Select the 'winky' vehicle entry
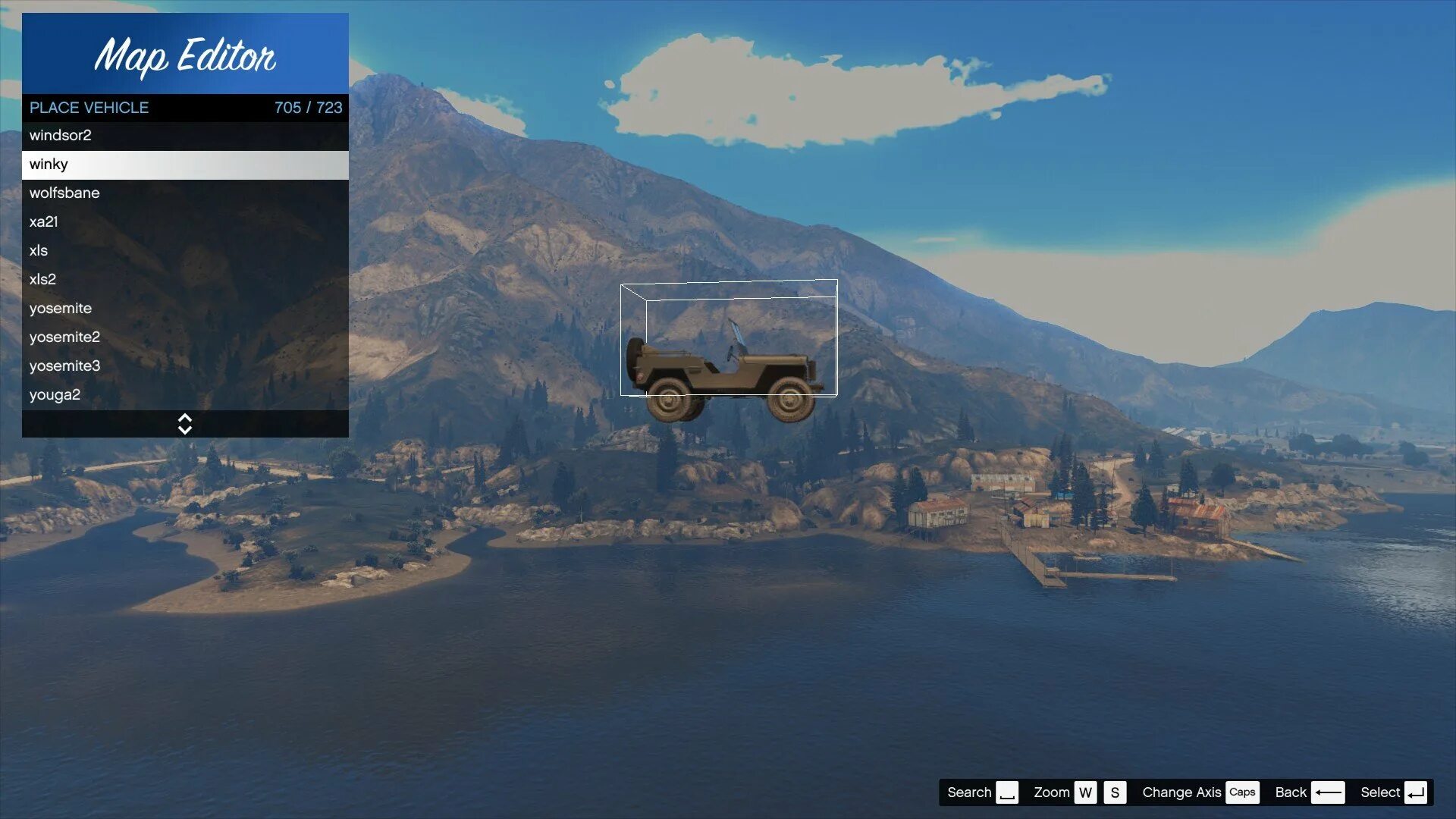The width and height of the screenshot is (1456, 819). tap(185, 164)
